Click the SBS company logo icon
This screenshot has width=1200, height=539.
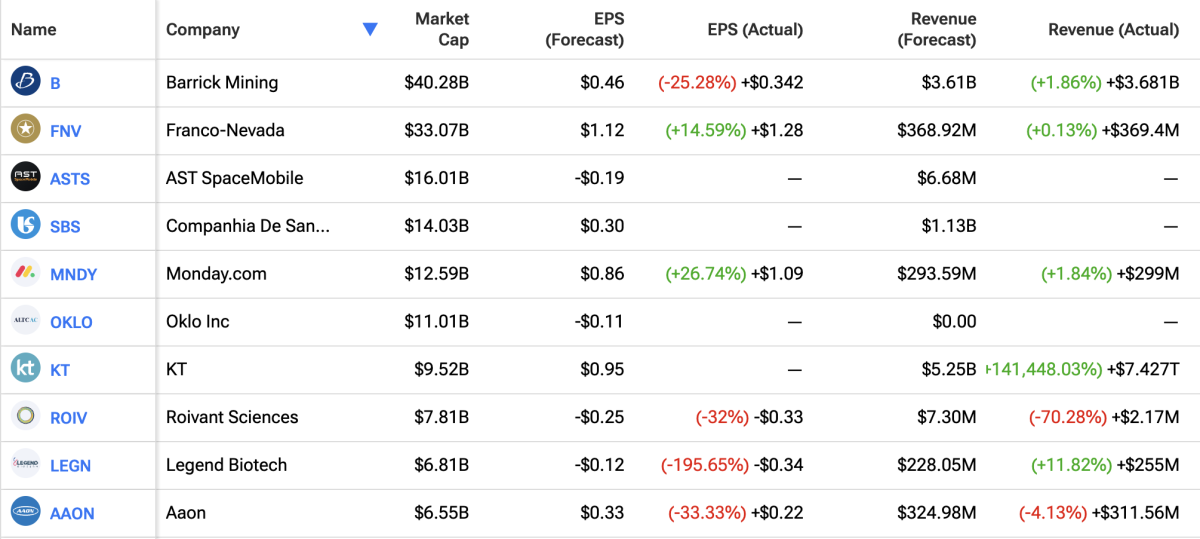pyautogui.click(x=25, y=226)
